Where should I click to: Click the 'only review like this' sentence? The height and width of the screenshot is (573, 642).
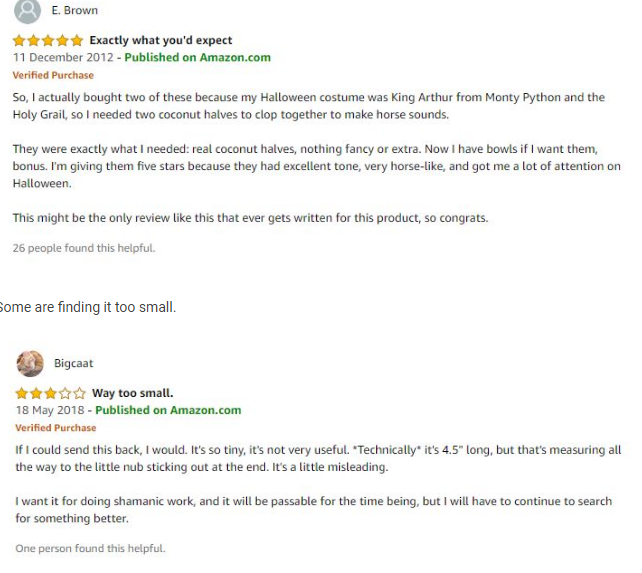[x=251, y=218]
